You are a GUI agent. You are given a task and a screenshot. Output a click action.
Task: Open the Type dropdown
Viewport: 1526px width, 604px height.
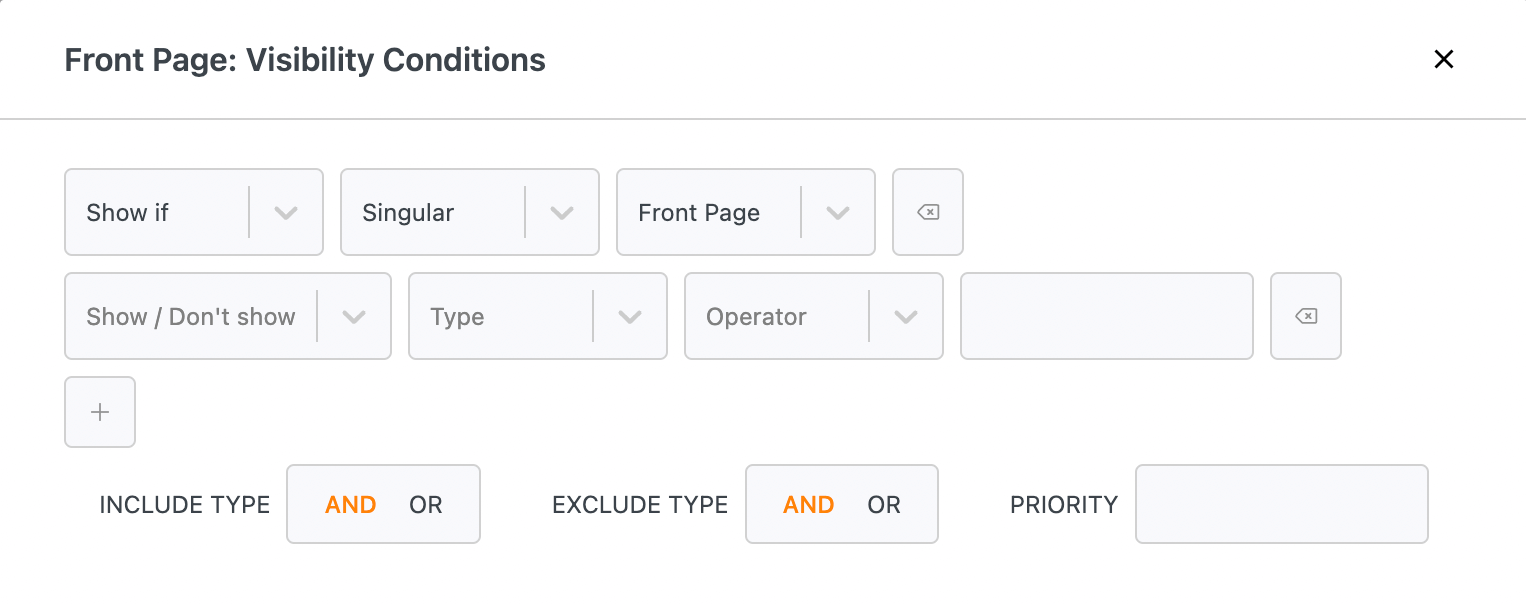pyautogui.click(x=538, y=316)
